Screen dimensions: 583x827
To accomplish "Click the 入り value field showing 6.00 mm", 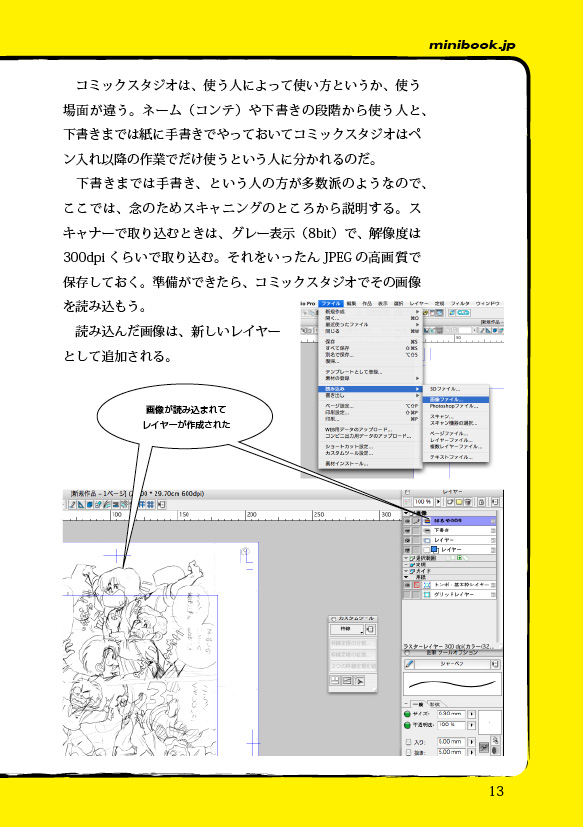I will tap(451, 742).
